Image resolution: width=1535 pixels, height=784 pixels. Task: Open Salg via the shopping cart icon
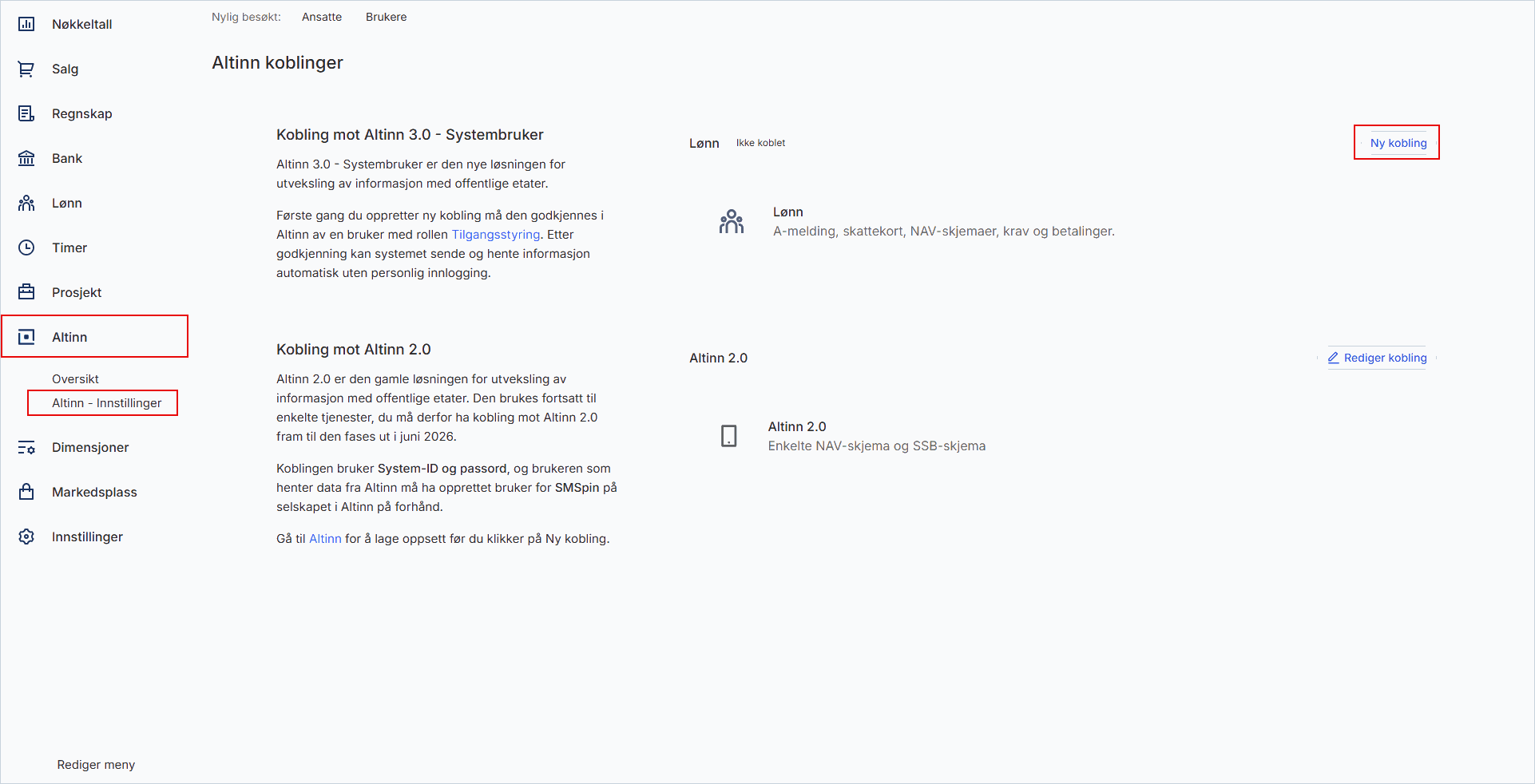(x=26, y=69)
